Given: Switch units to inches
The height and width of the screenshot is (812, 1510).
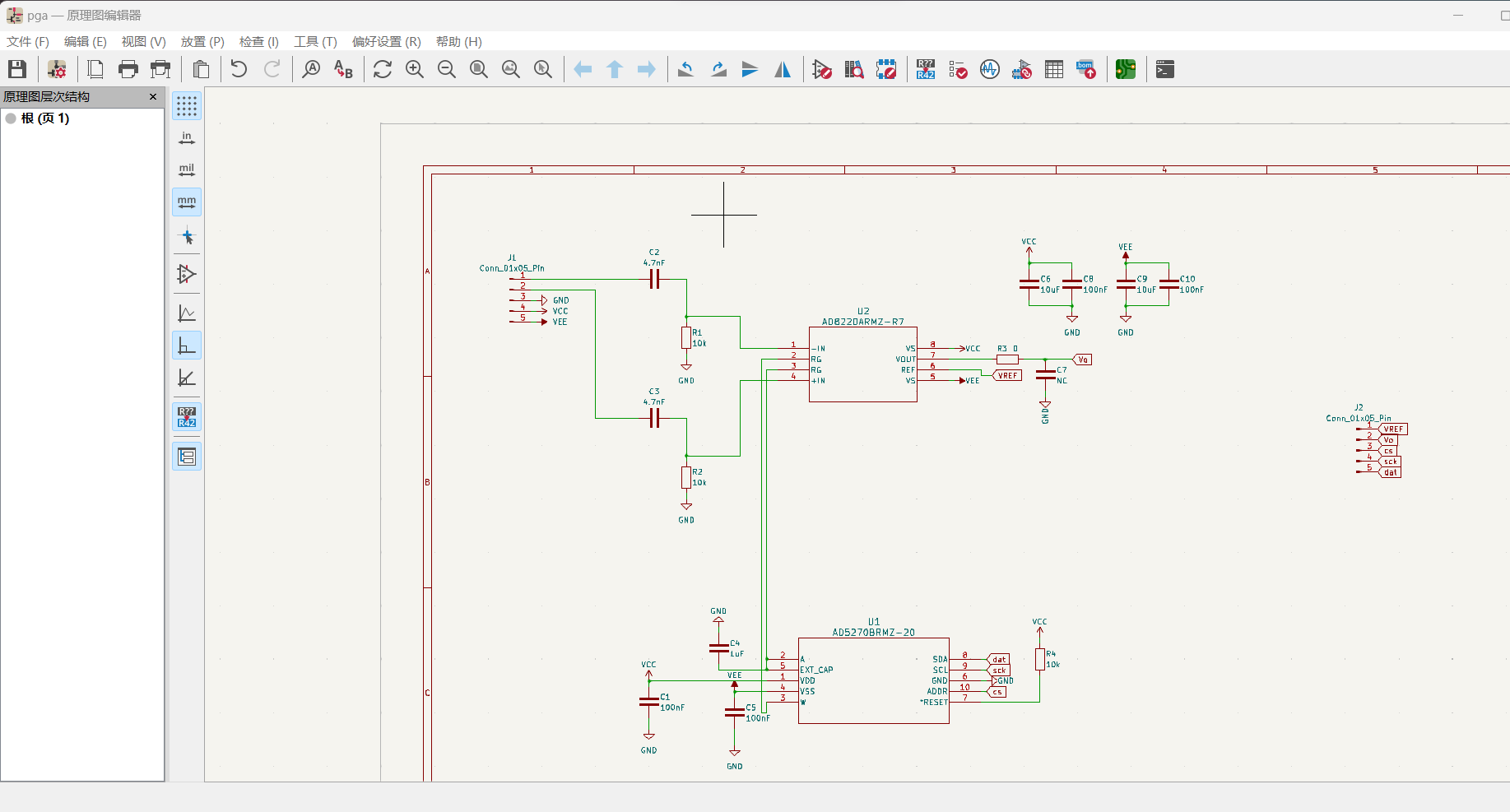Looking at the screenshot, I should [187, 138].
